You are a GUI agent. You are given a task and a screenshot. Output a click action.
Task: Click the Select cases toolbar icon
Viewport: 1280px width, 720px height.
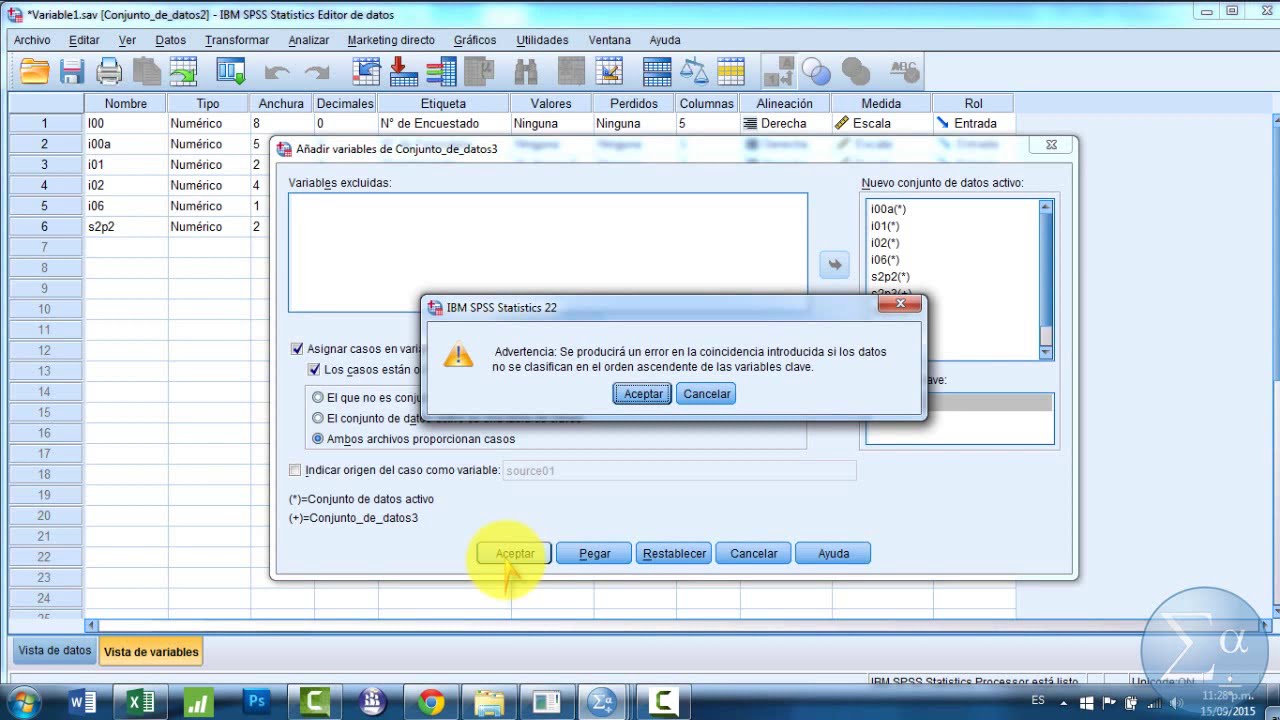[x=731, y=71]
